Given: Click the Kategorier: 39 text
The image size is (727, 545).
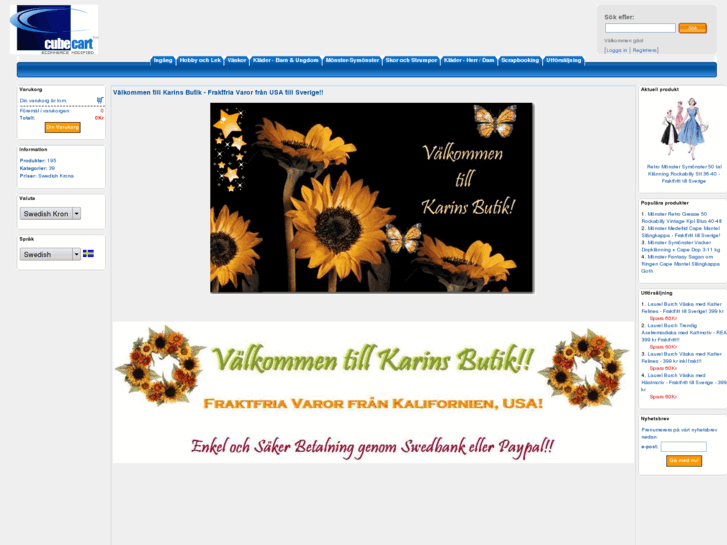Looking at the screenshot, I should point(37,168).
